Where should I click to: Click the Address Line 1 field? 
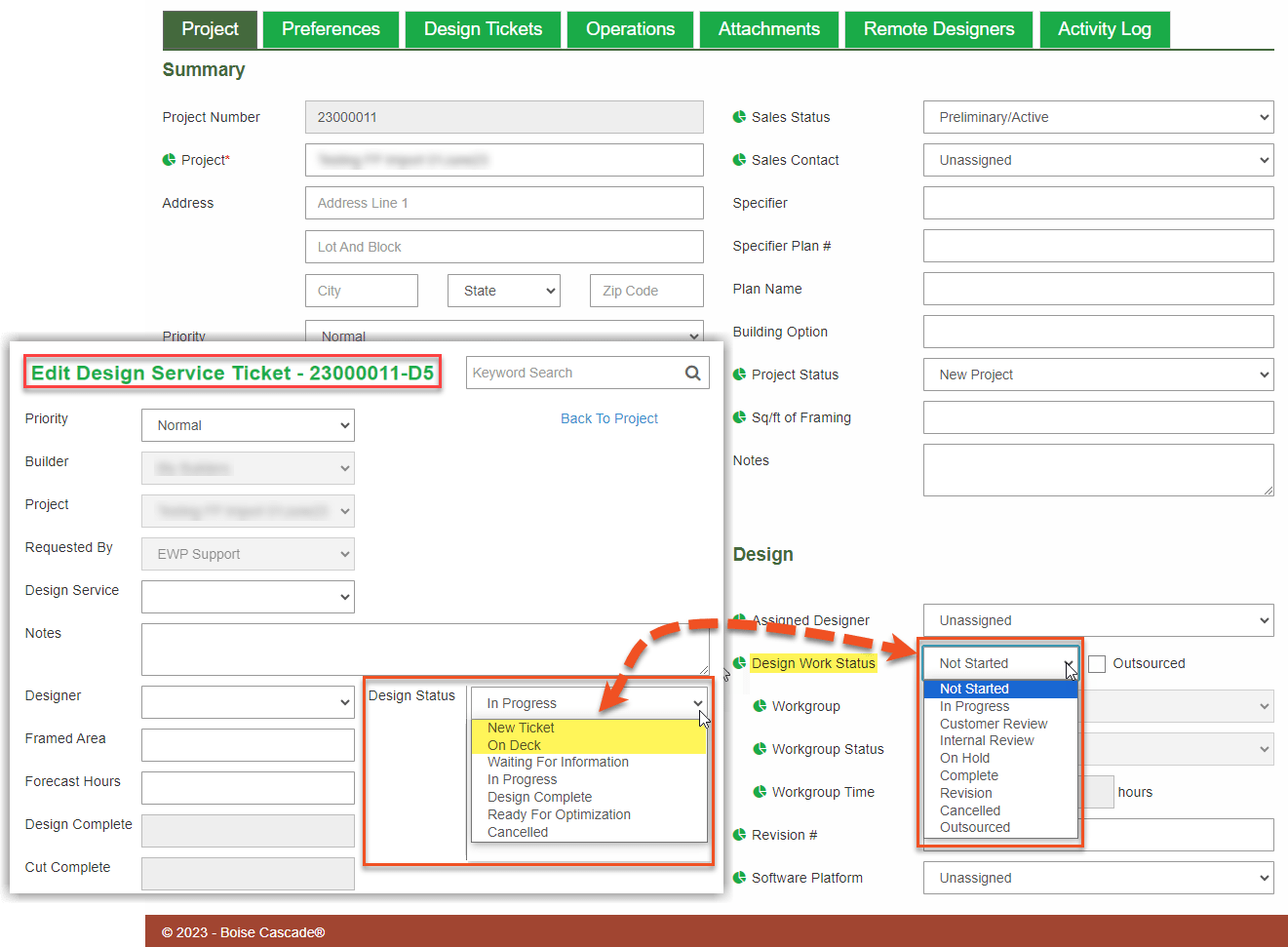pyautogui.click(x=504, y=203)
